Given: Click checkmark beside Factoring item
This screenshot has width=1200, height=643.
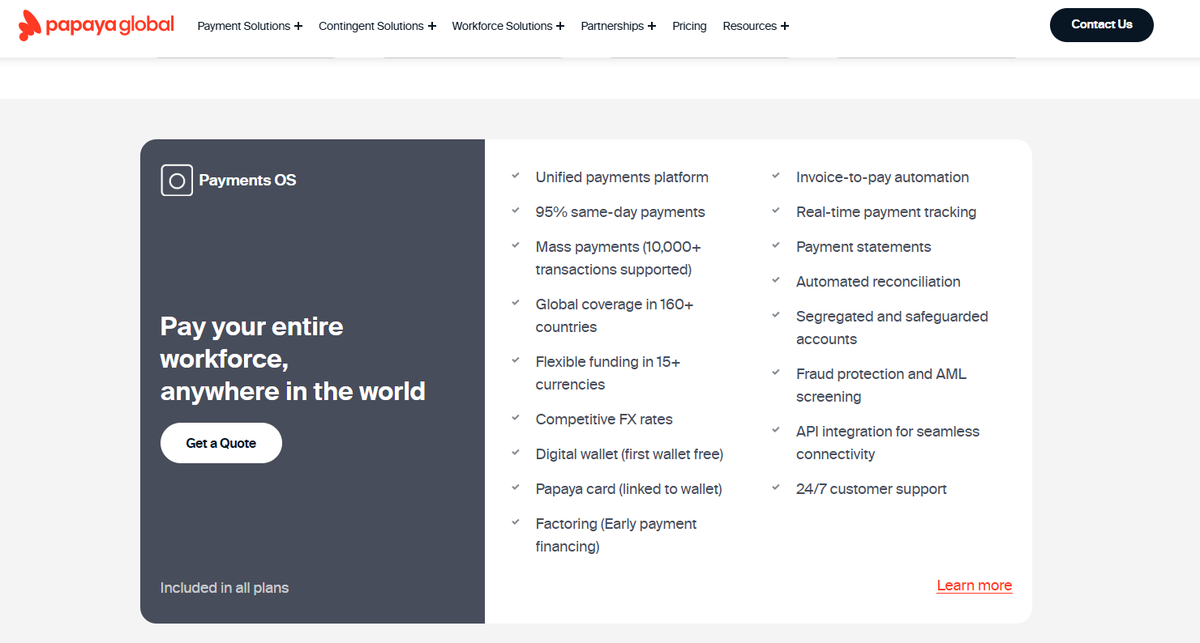Looking at the screenshot, I should tap(515, 522).
